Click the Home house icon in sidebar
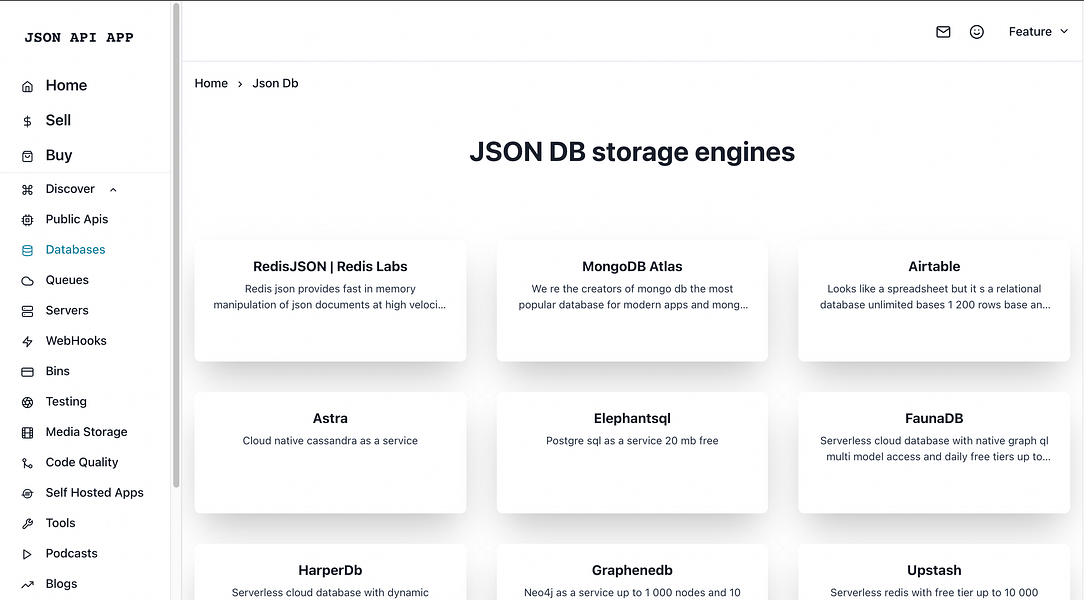This screenshot has height=600, width=1084. 28,86
